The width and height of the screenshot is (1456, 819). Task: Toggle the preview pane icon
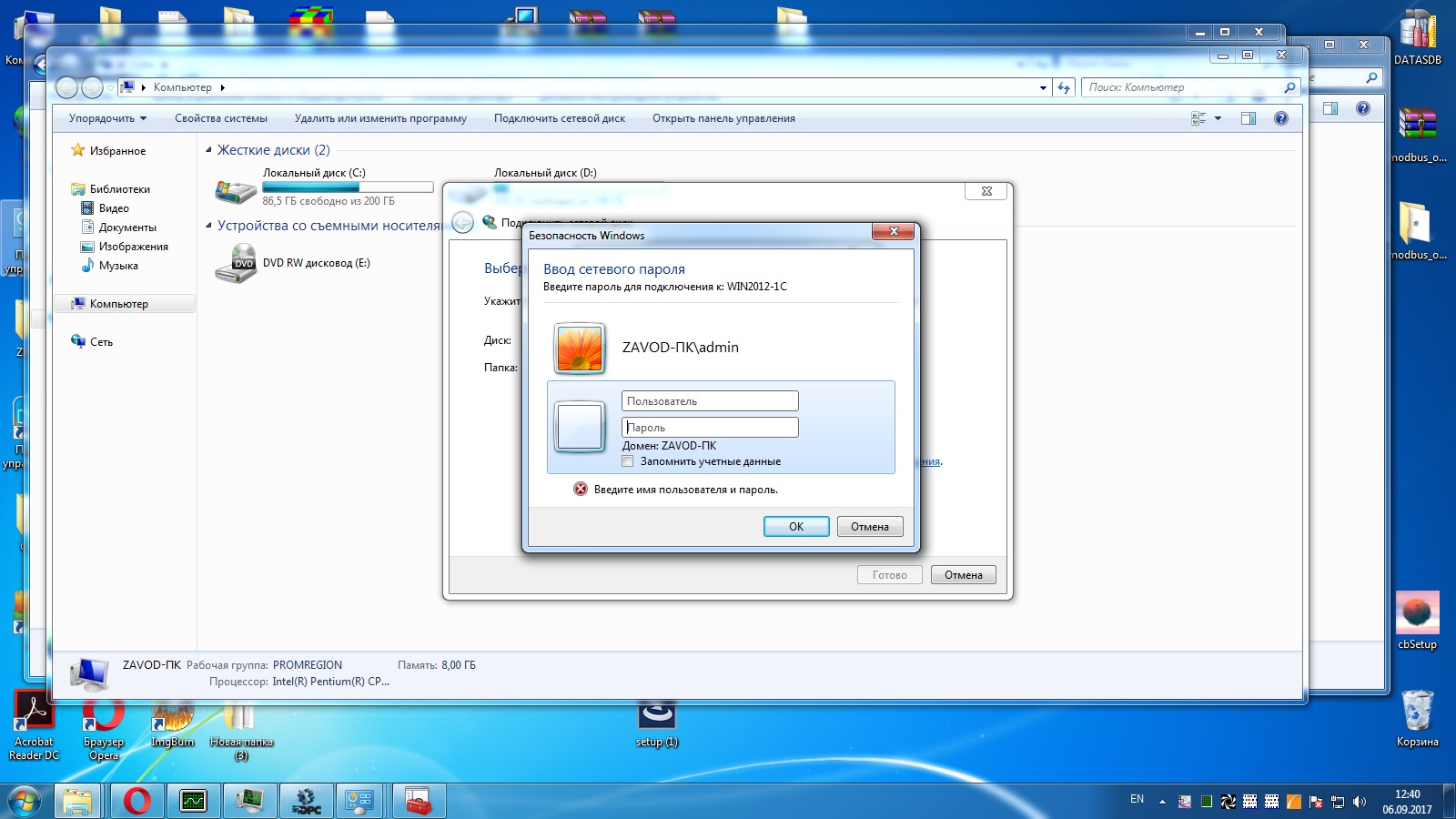pos(1249,118)
